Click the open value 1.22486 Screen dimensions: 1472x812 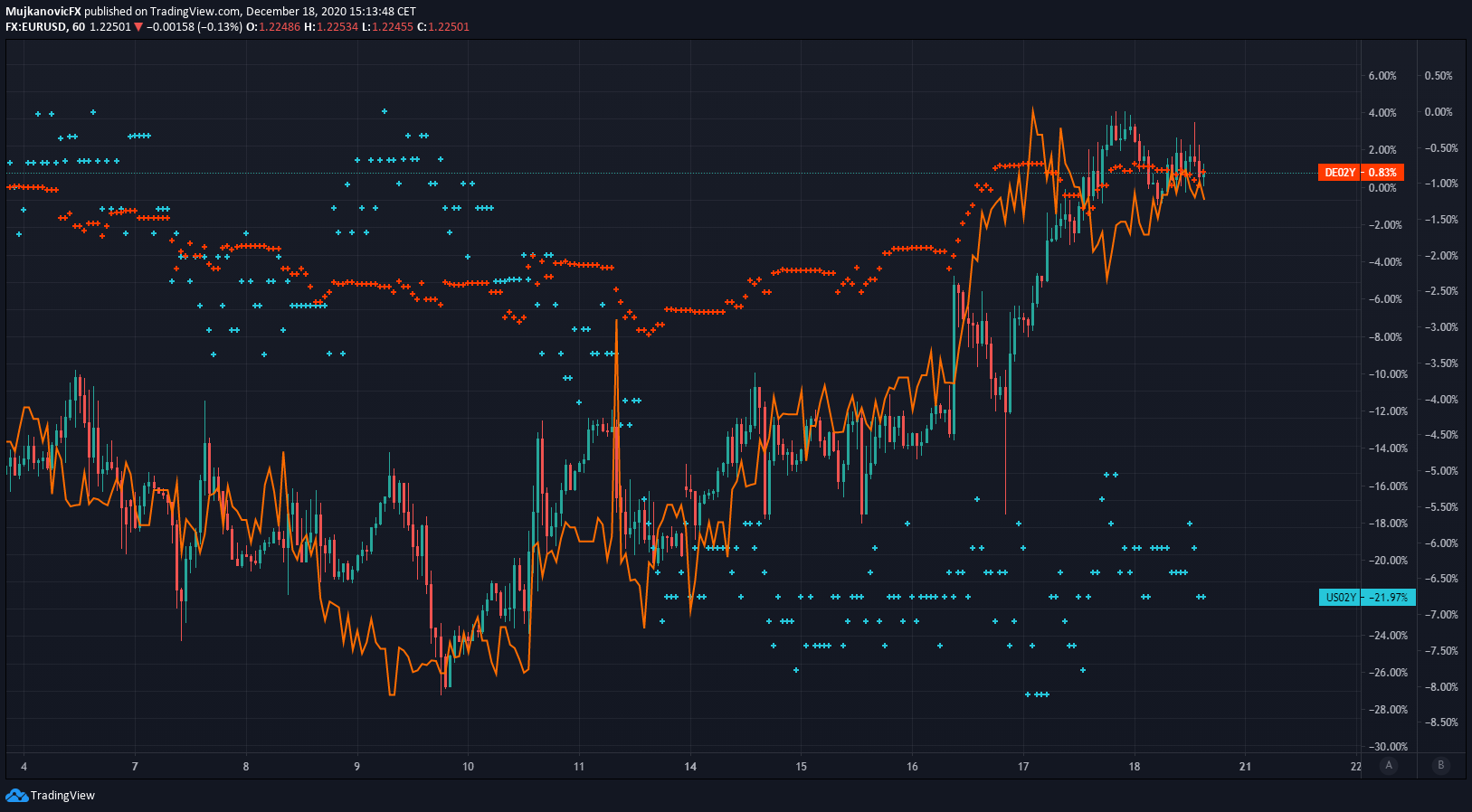[x=280, y=27]
